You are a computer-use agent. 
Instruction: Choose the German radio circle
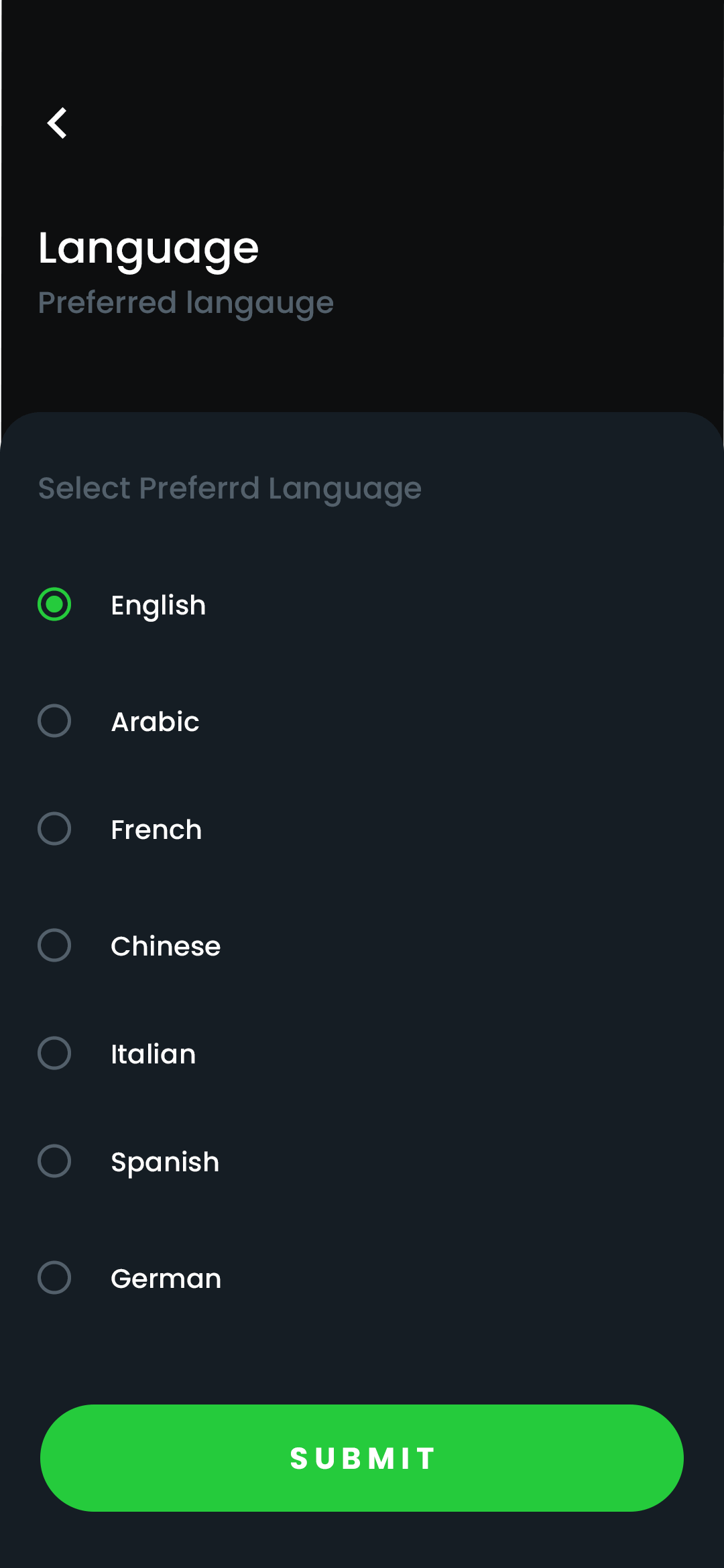[54, 1278]
